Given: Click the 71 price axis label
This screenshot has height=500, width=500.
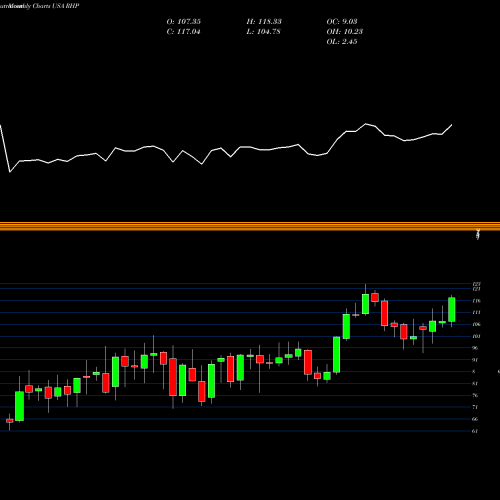Looking at the screenshot, I should coord(475,407).
